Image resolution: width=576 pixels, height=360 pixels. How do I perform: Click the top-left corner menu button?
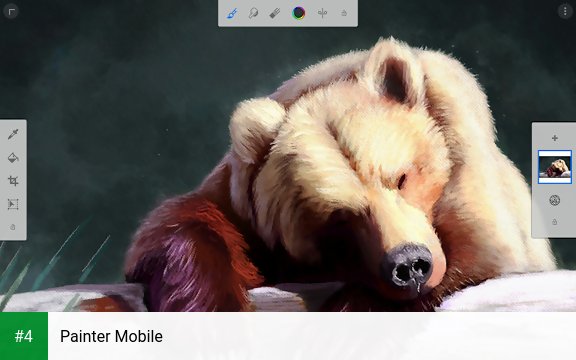[x=11, y=11]
